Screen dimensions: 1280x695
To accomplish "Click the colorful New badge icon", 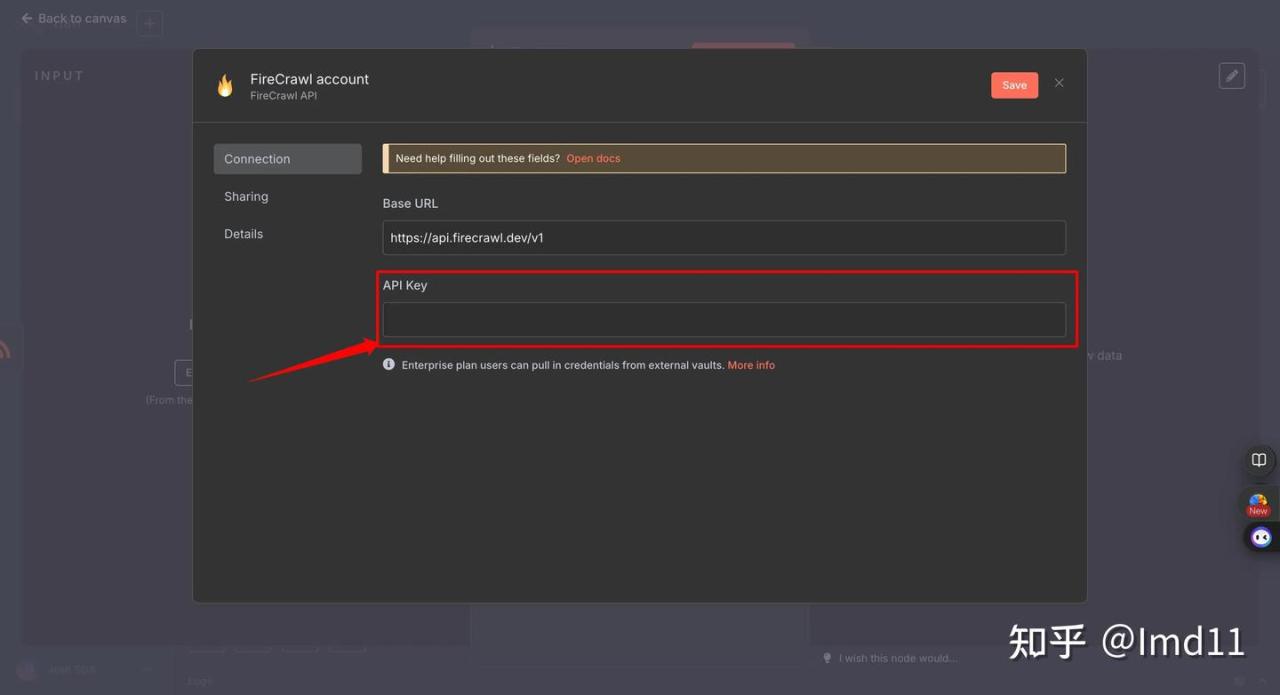I will point(1258,504).
